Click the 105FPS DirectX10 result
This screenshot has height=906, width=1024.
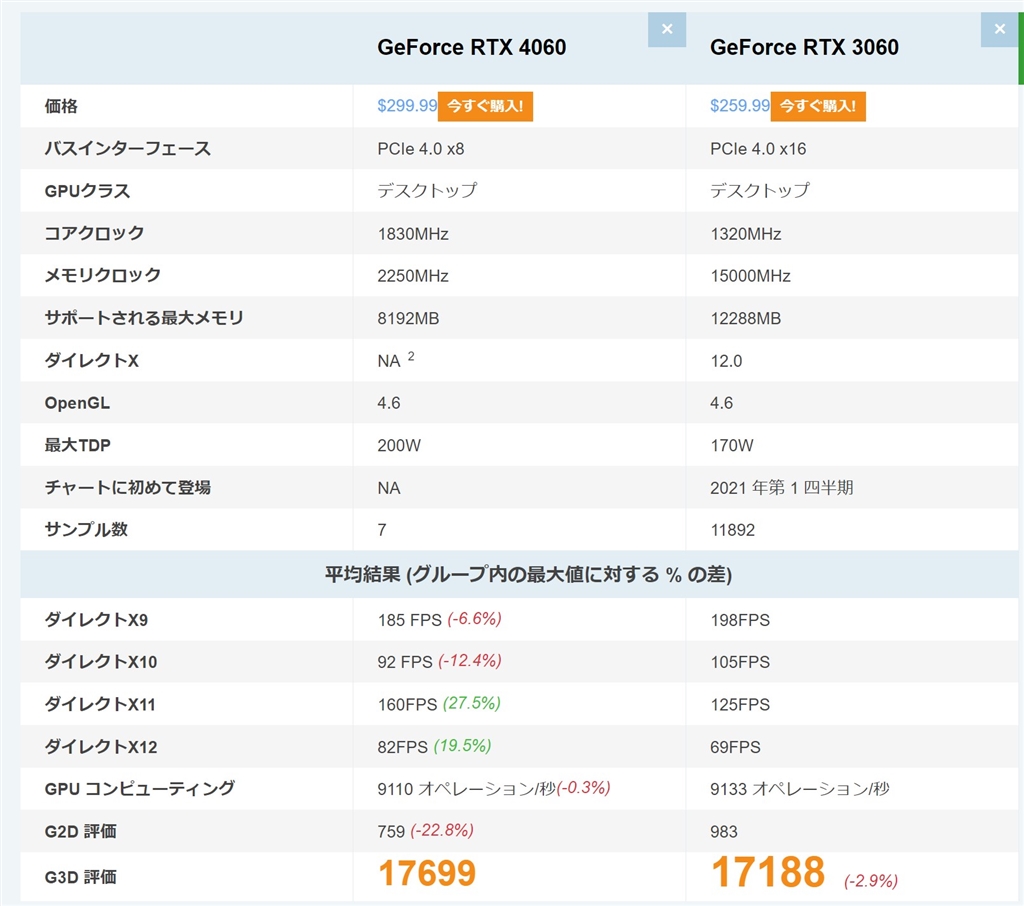[x=740, y=662]
